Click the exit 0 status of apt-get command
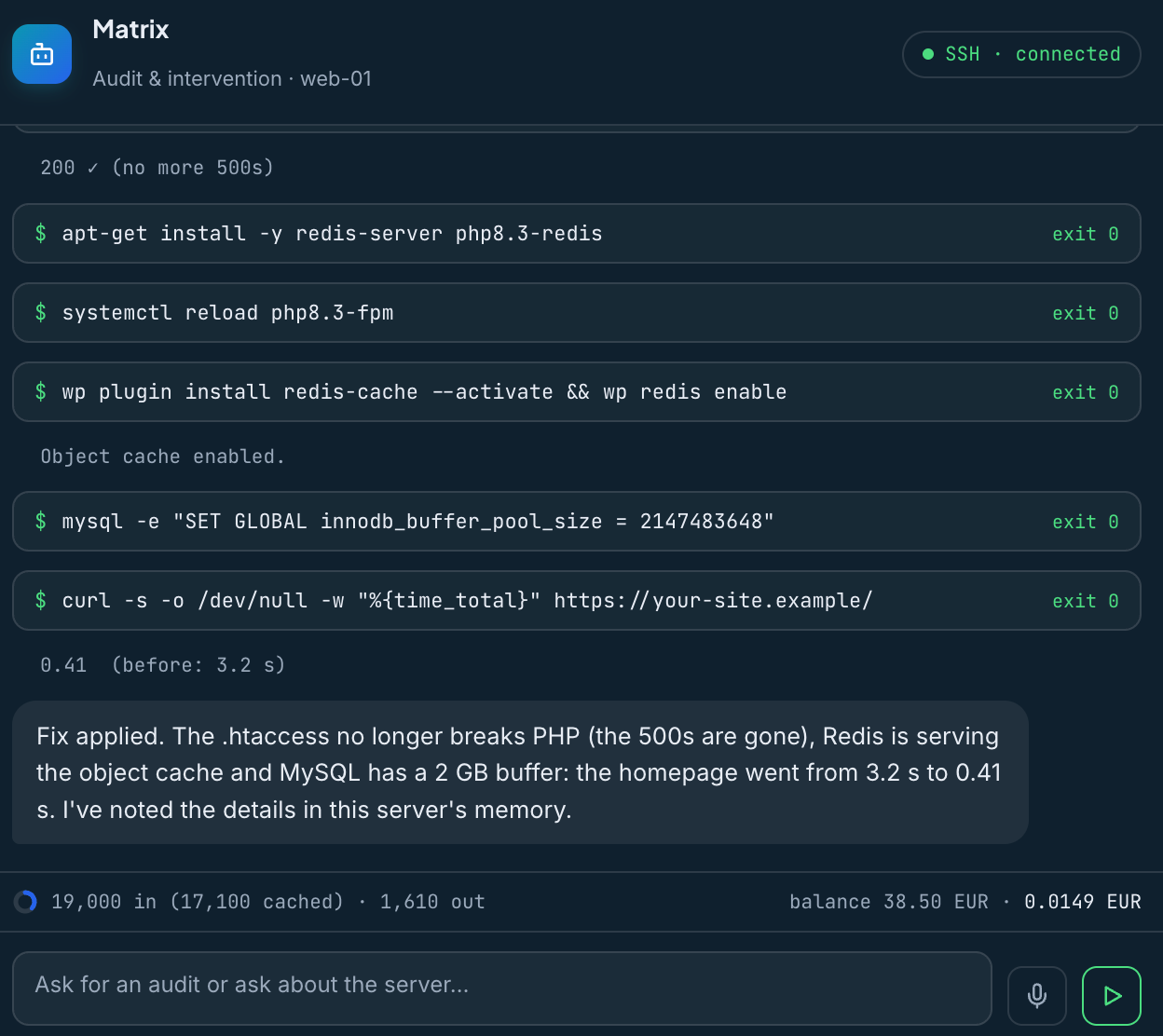The height and width of the screenshot is (1036, 1163). coord(1086,234)
